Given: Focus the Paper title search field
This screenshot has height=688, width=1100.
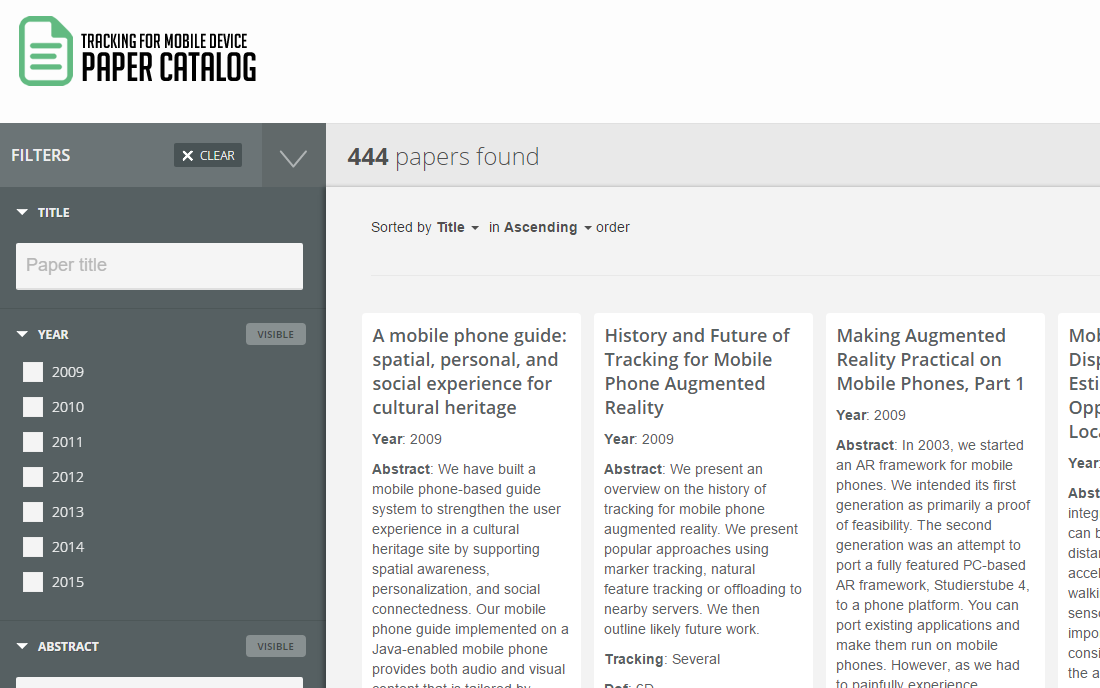Looking at the screenshot, I should [x=159, y=266].
